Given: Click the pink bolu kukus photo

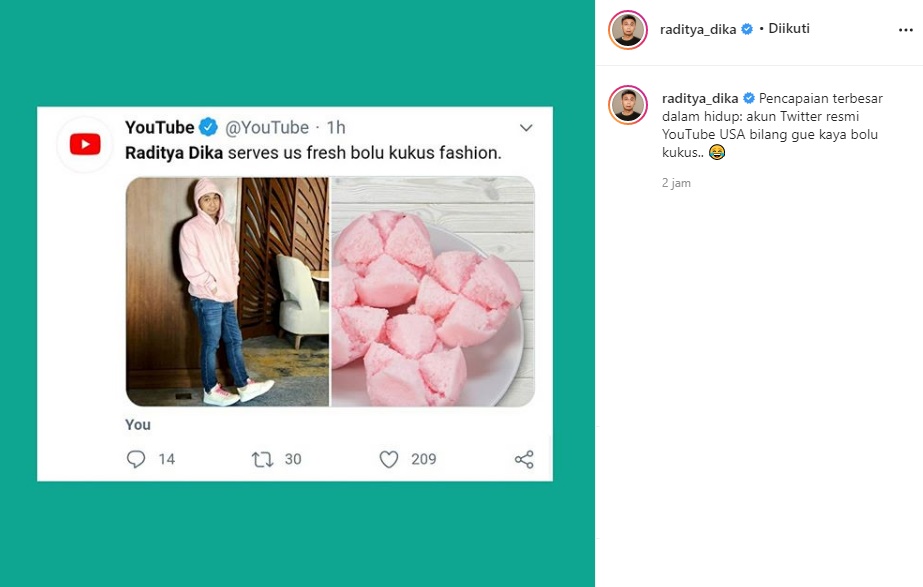Looking at the screenshot, I should [x=432, y=292].
